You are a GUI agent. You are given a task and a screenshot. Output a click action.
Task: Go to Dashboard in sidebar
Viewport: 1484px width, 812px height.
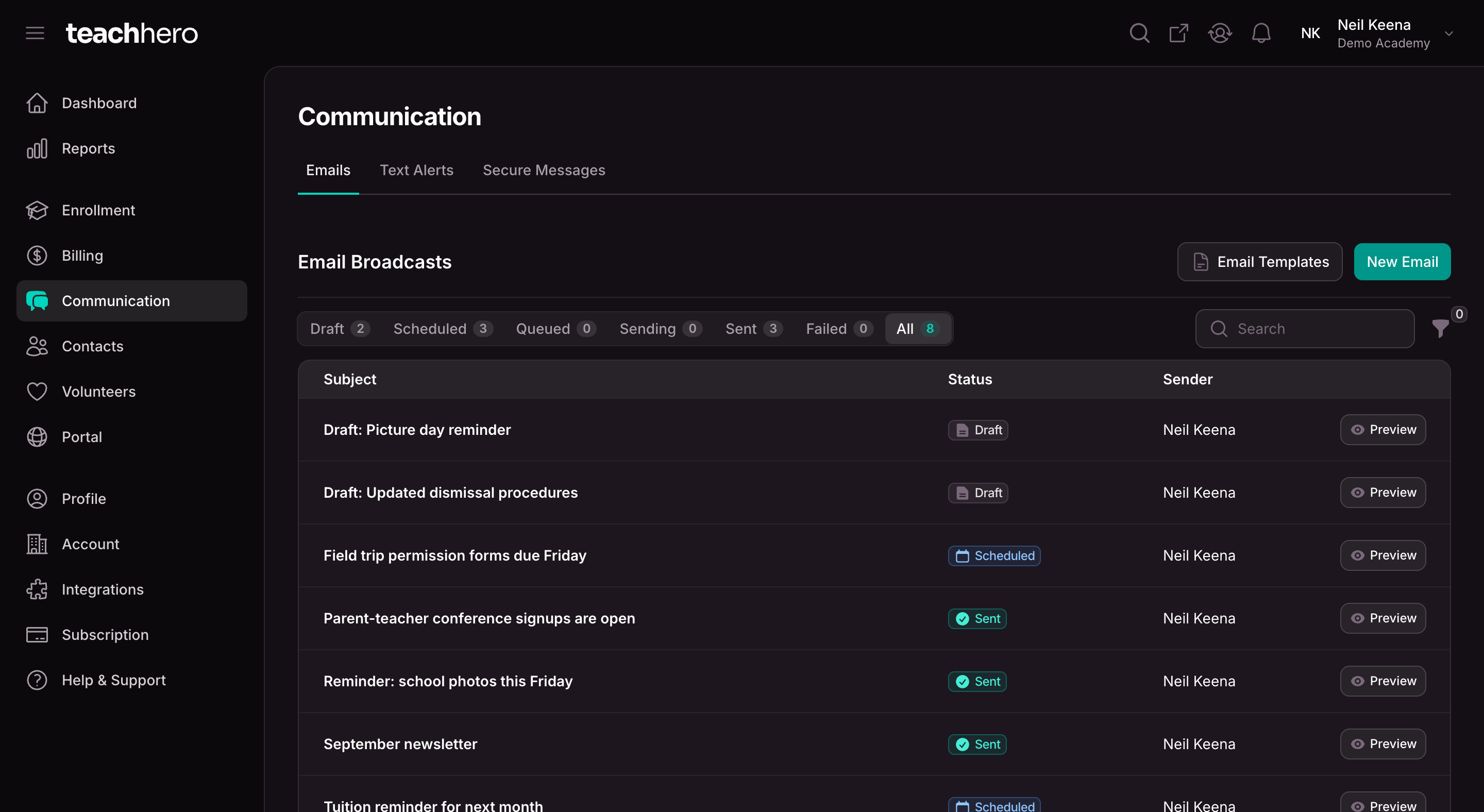132,103
